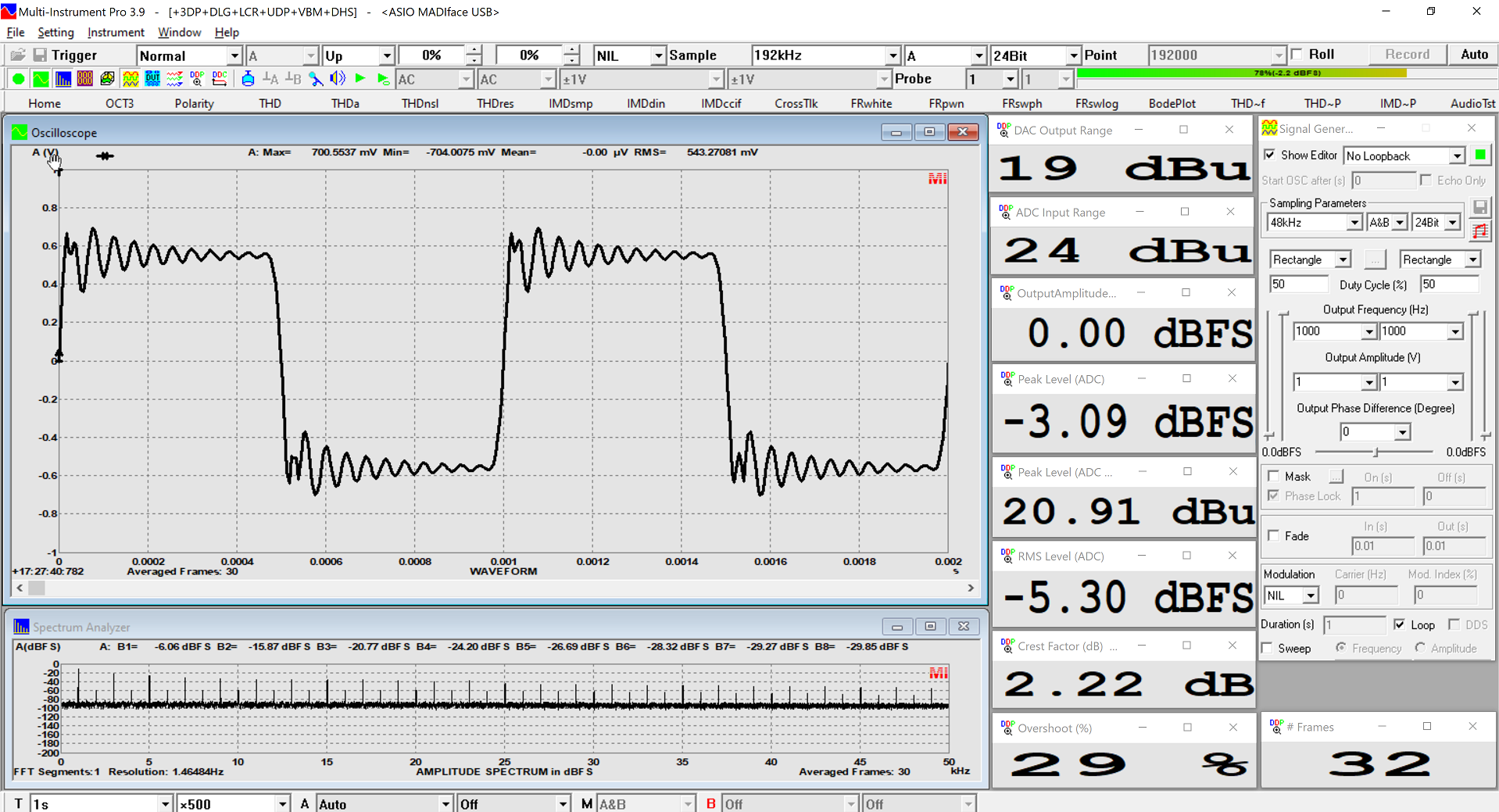The height and width of the screenshot is (812, 1499).
Task: Open the Spectrum 3D Plot icon
Action: [107, 79]
